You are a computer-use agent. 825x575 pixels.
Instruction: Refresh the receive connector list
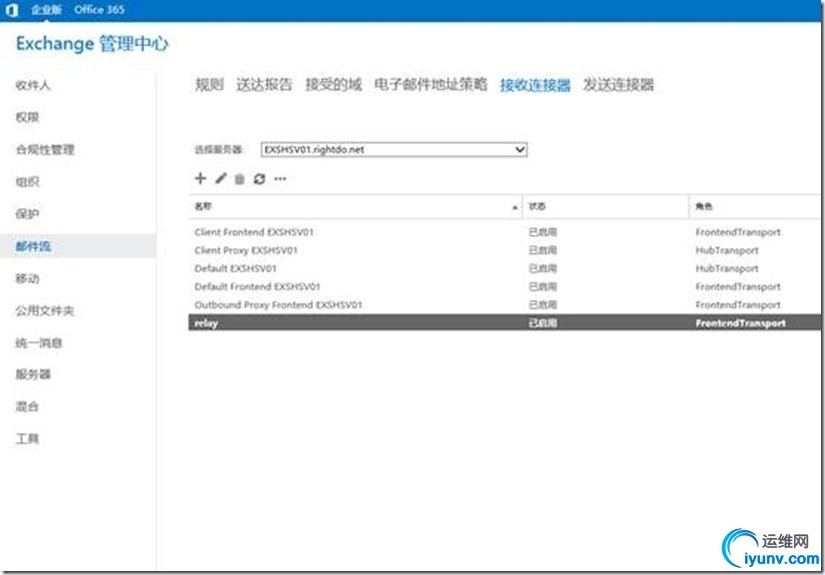259,179
